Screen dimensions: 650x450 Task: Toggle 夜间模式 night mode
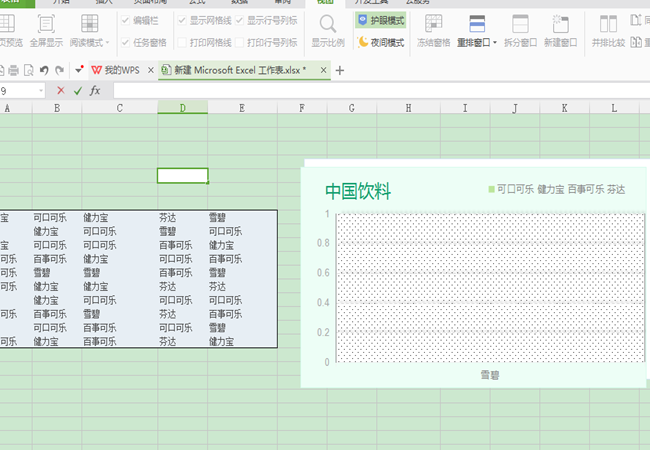pyautogui.click(x=381, y=42)
